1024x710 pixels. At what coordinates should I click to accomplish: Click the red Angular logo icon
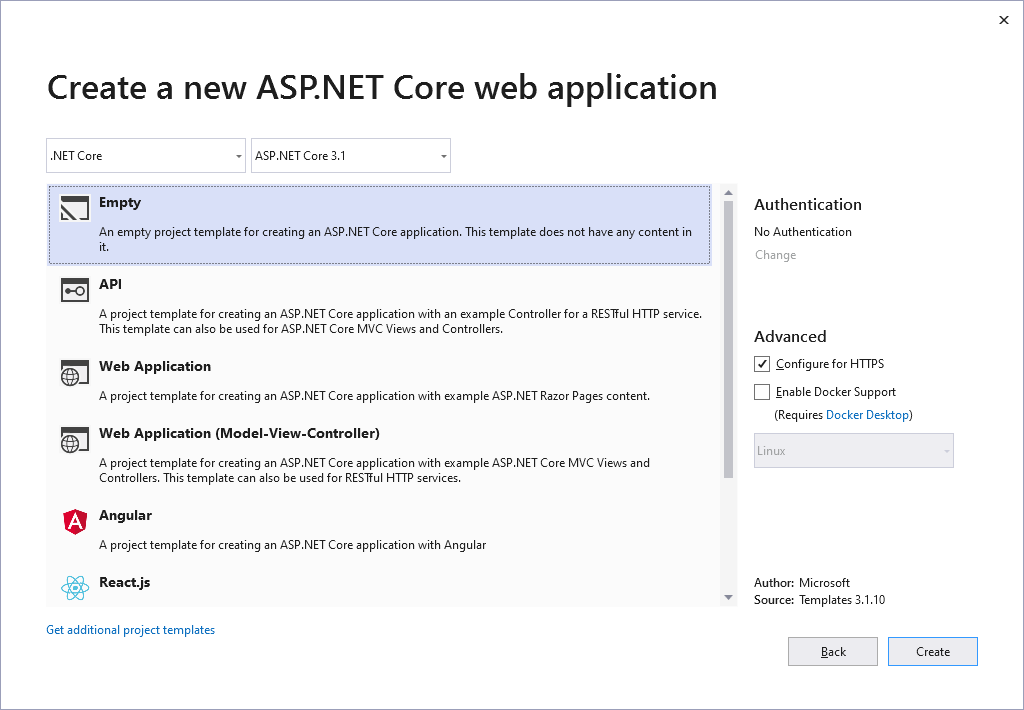[x=75, y=521]
